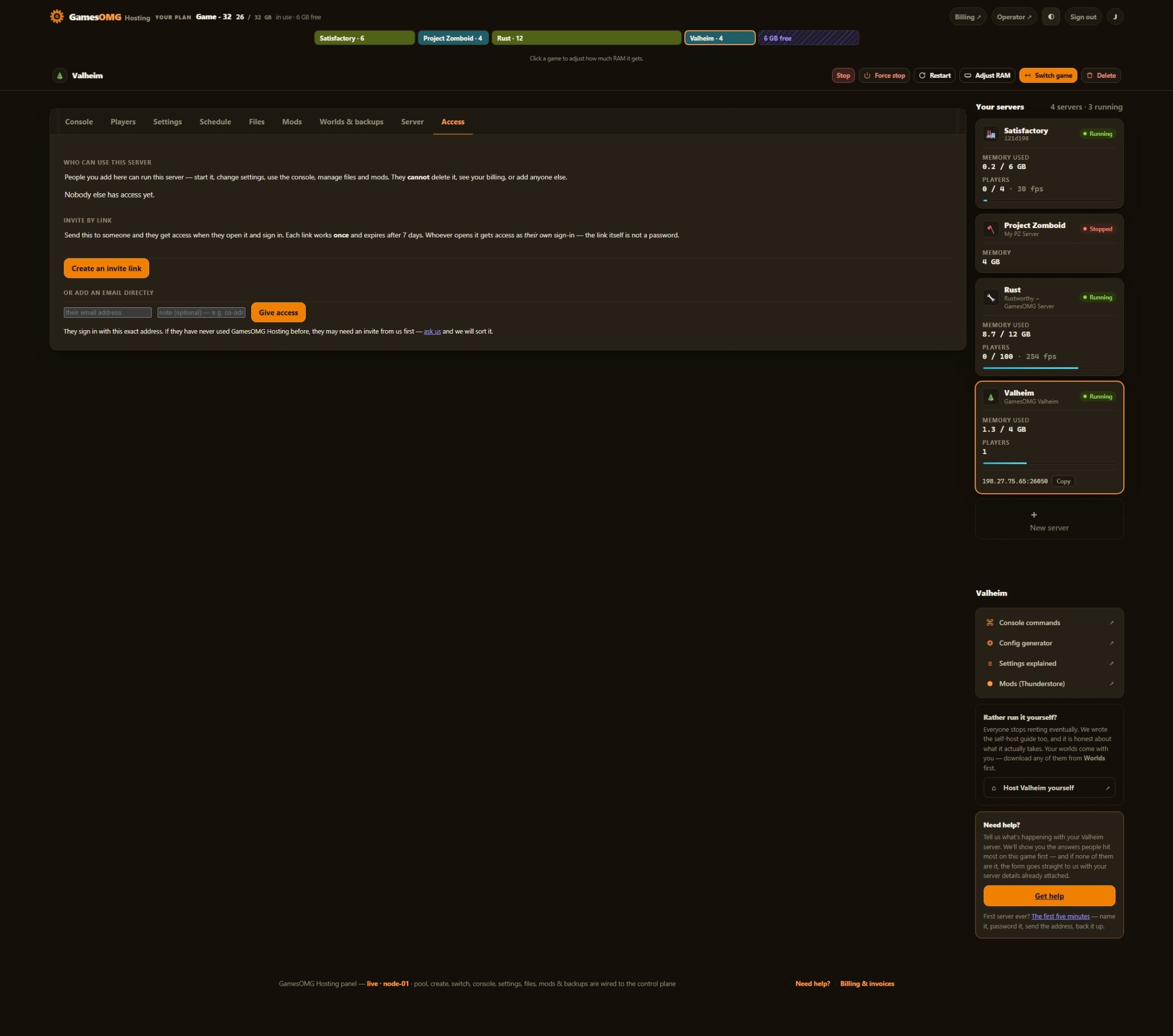Click the plus icon for New server

(x=1034, y=515)
